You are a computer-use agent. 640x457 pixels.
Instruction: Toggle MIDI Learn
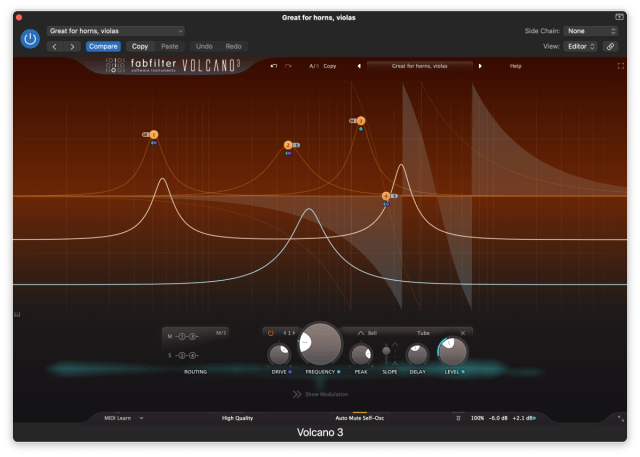118,418
